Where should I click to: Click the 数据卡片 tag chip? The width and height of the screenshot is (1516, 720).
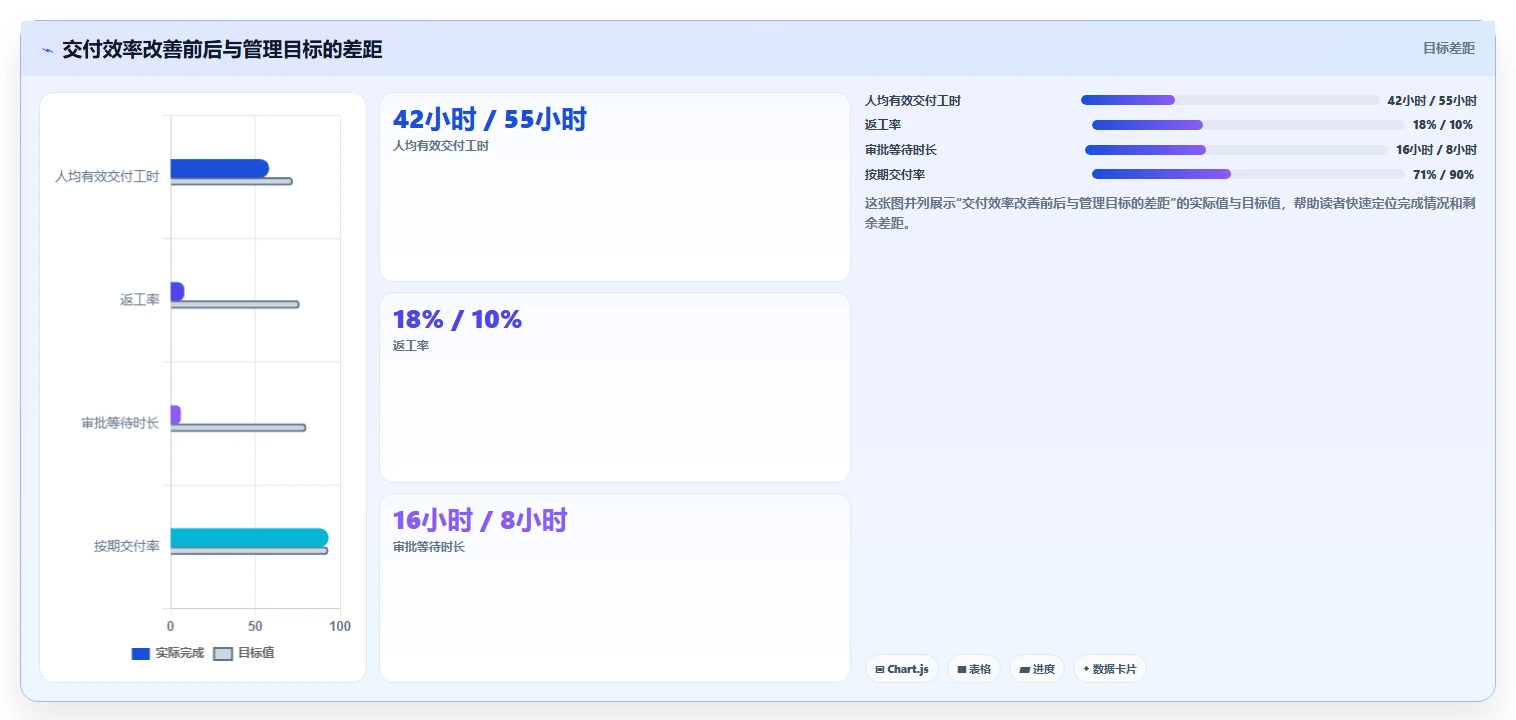(1109, 669)
